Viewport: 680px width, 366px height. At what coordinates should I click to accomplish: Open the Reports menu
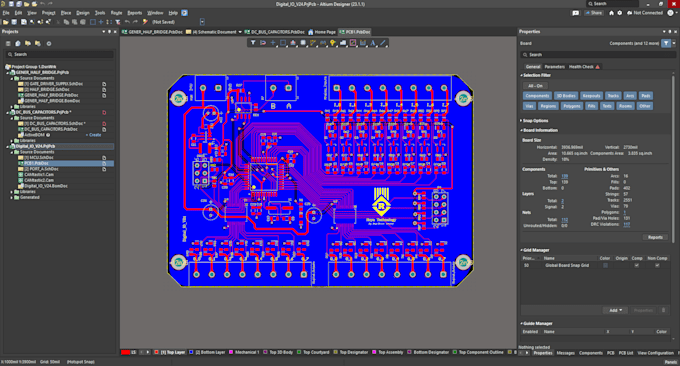134,13
